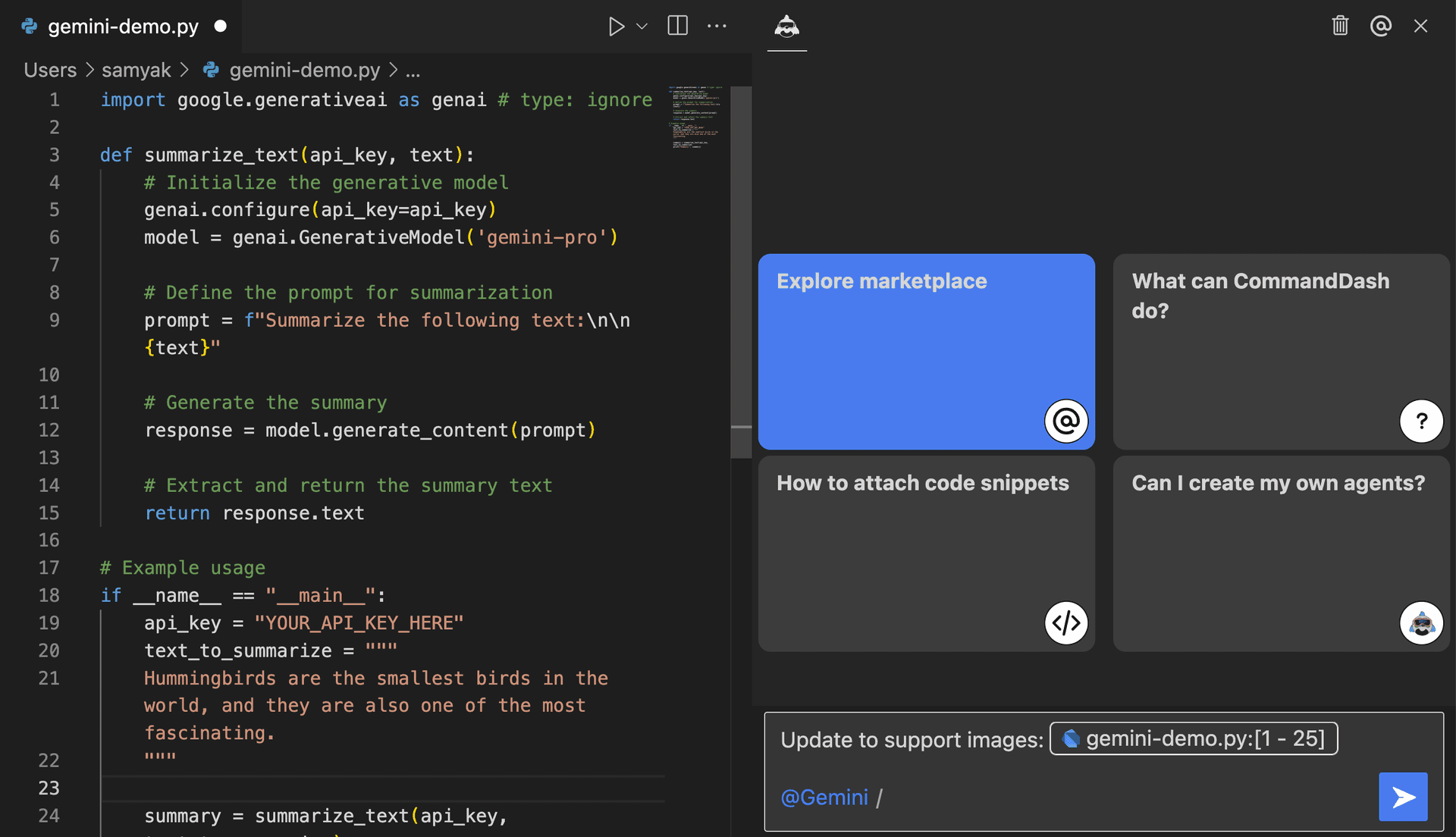Open What can CommandDash do card

point(1282,352)
